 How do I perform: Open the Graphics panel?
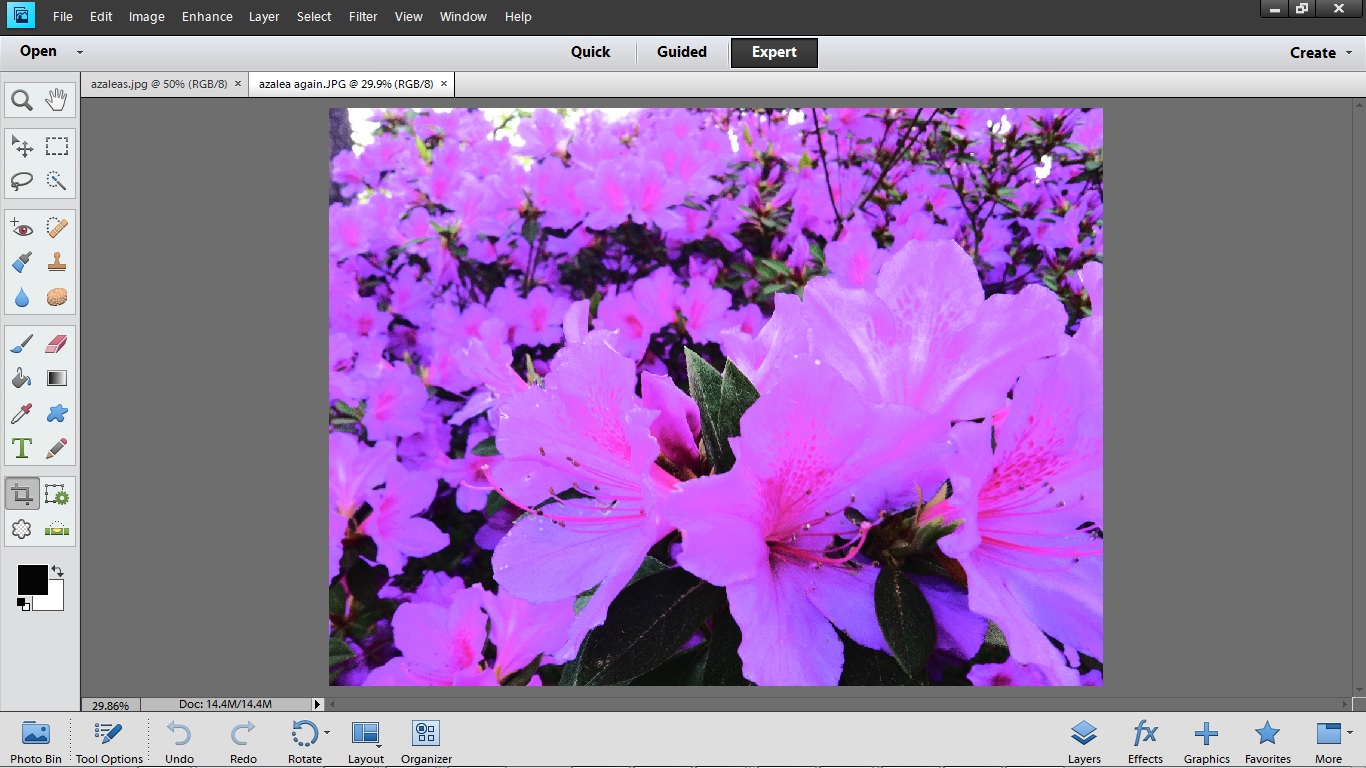(x=1206, y=742)
